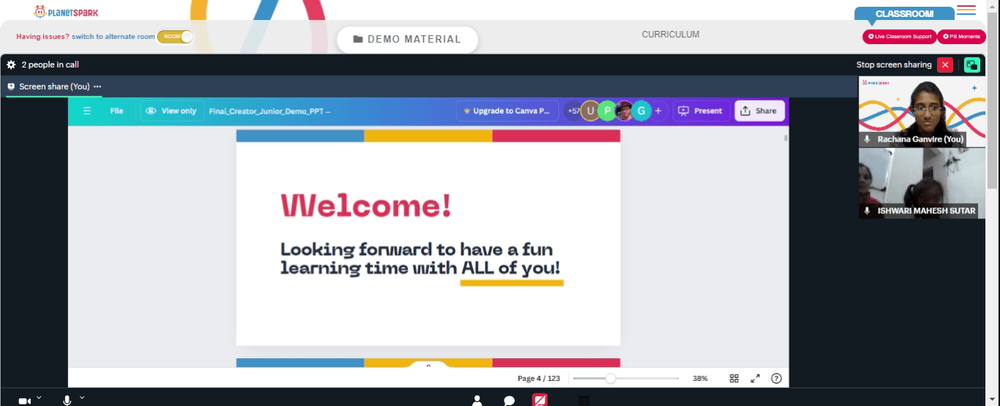Expand microphone options chevron
This screenshot has width=1000, height=406.
coord(82,398)
